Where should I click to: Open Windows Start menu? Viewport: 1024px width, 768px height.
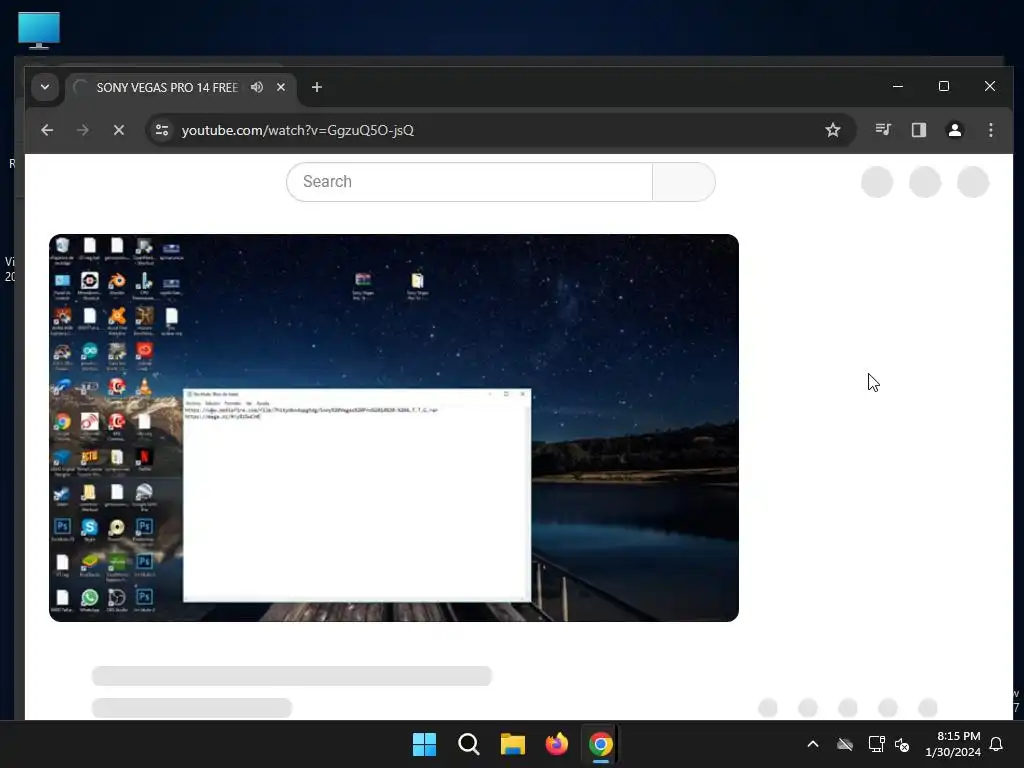pos(424,744)
